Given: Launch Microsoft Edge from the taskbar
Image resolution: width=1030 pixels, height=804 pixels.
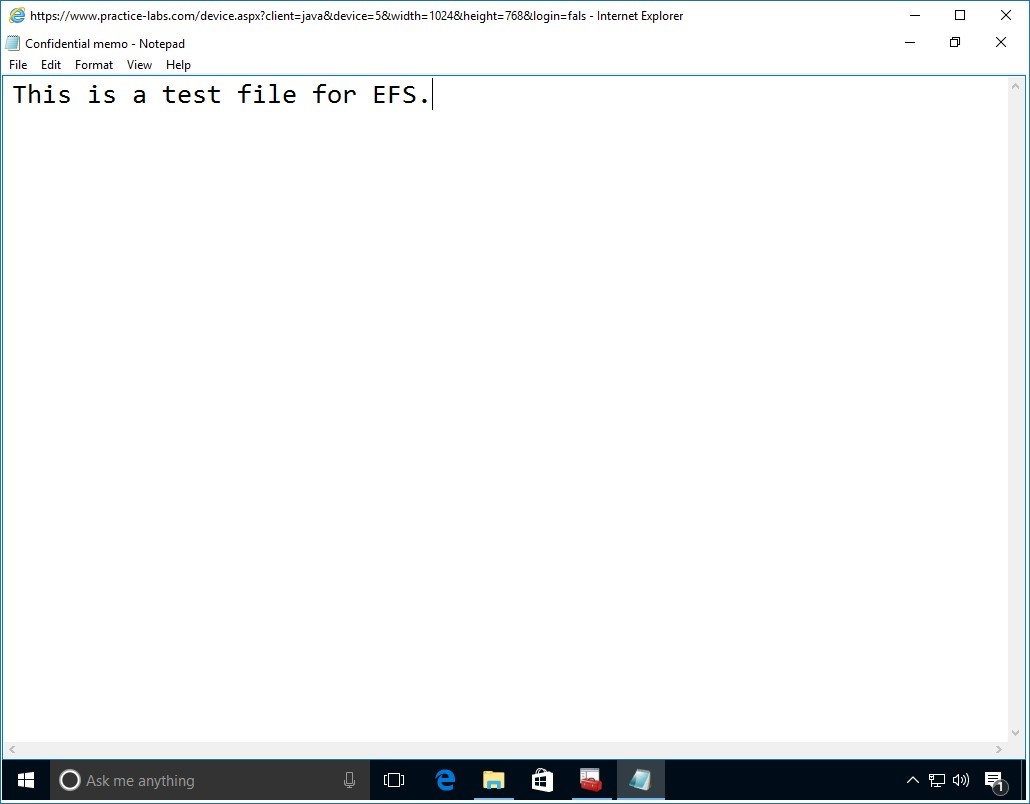Looking at the screenshot, I should 444,780.
